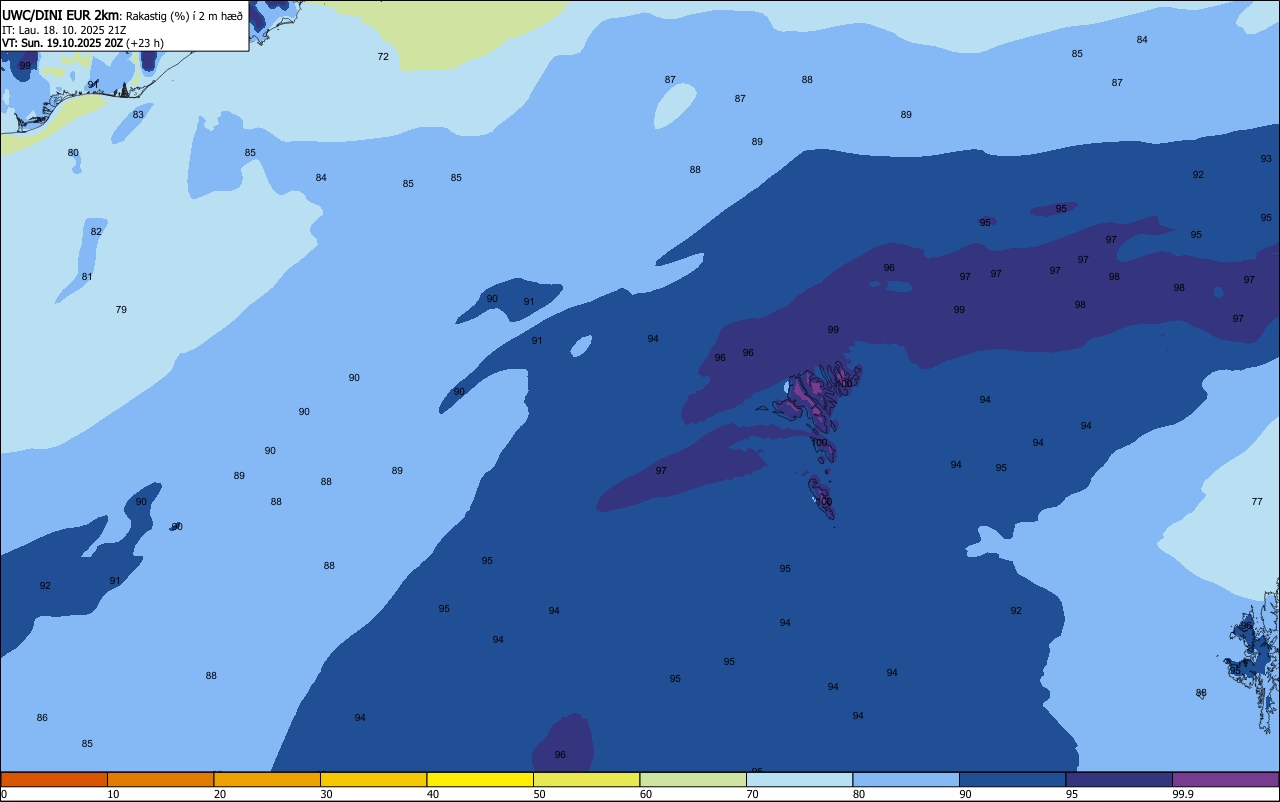Click the '(+23 h)' forecast offset text
Viewport: 1280px width, 802px height.
[145, 43]
